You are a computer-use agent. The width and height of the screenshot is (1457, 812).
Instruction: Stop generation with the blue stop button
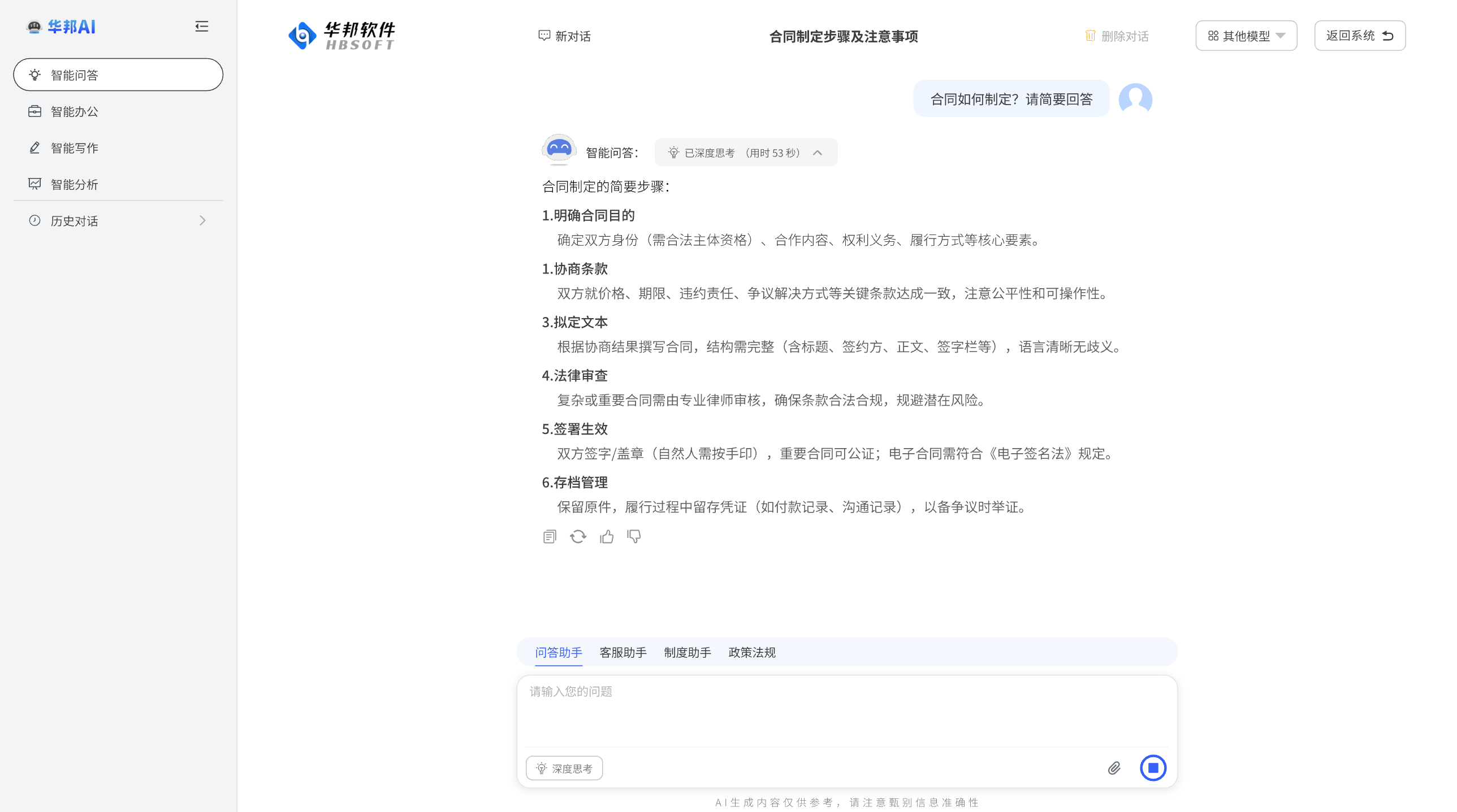[x=1153, y=768]
